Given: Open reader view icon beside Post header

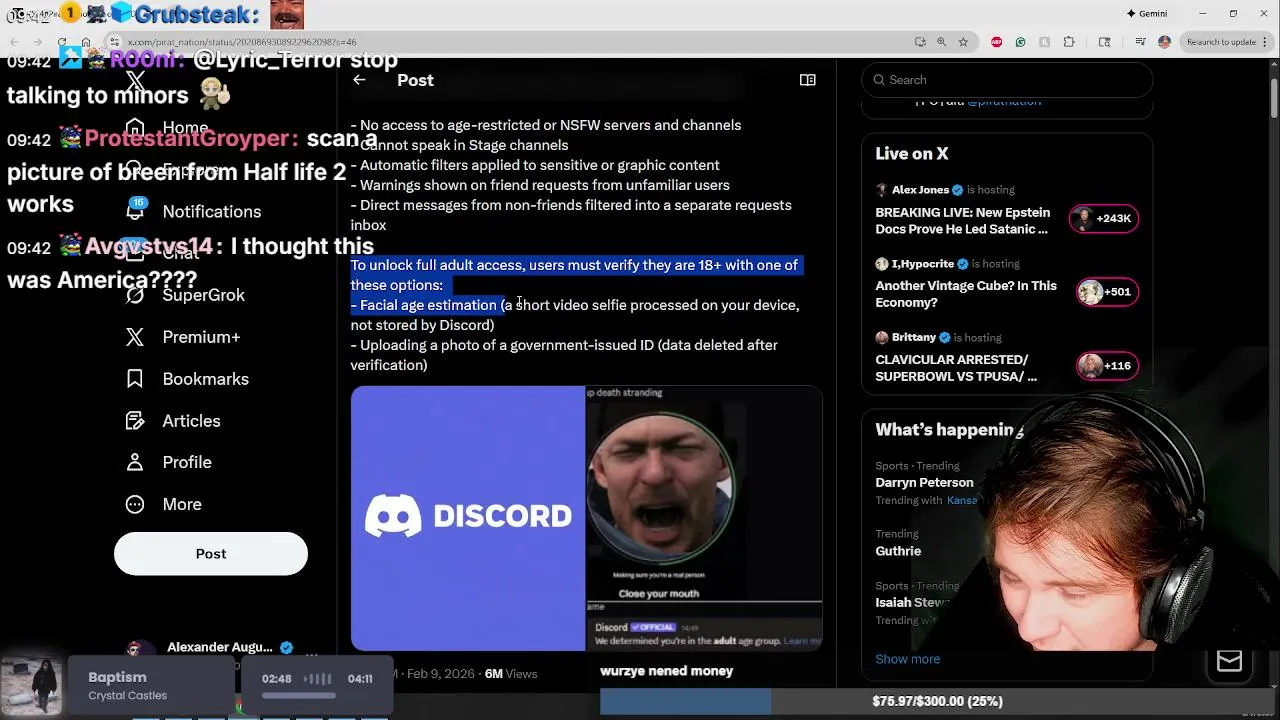Looking at the screenshot, I should pyautogui.click(x=808, y=80).
